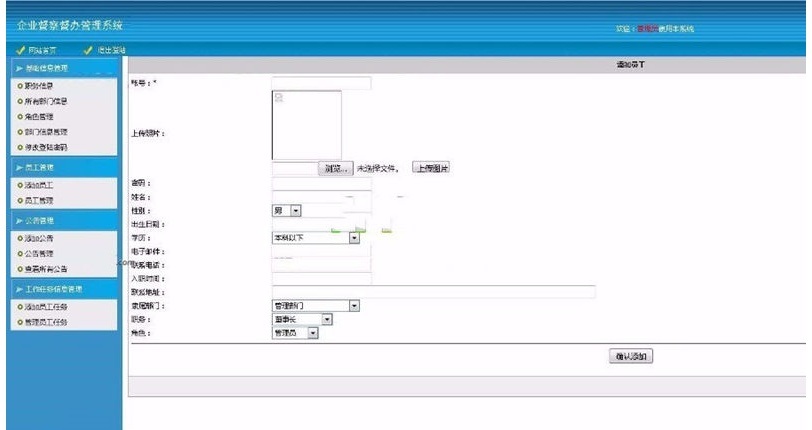Open the 角色 role dropdown
Screen dimensions: 812x430
coord(312,332)
